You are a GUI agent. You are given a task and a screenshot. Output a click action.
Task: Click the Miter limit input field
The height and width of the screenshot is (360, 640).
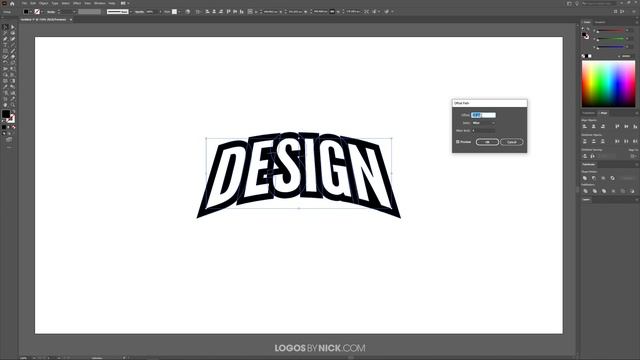point(484,131)
